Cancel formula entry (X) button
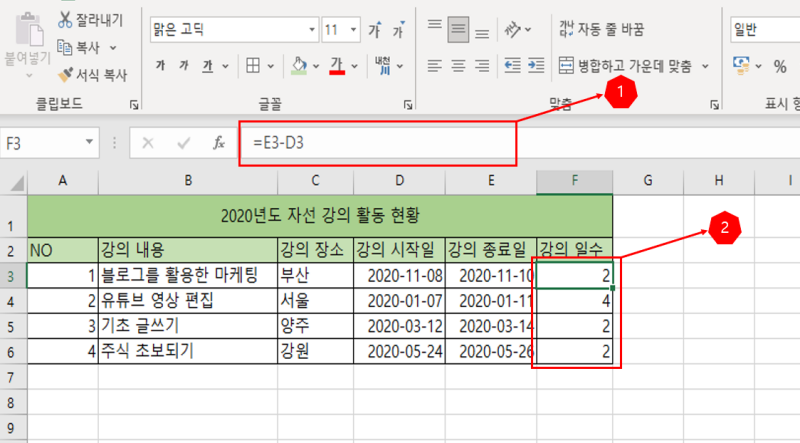This screenshot has height=443, width=800. [148, 143]
